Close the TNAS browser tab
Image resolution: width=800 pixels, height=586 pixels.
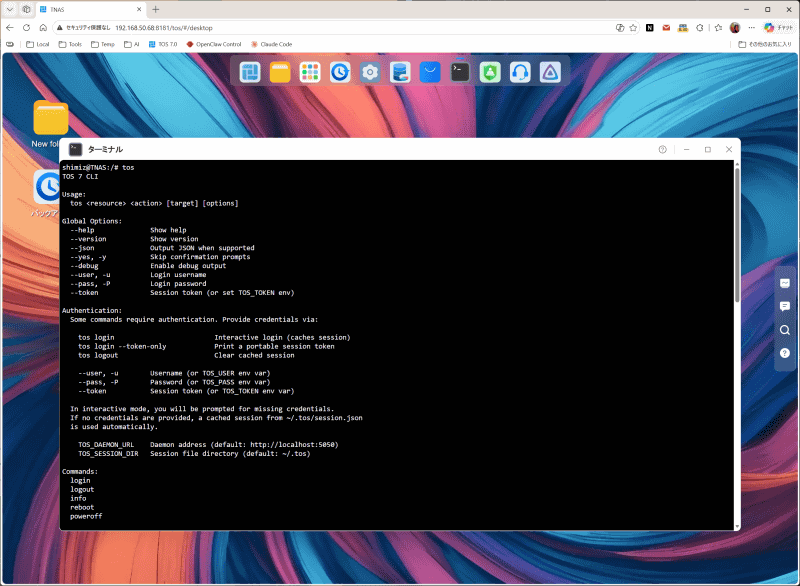[139, 9]
